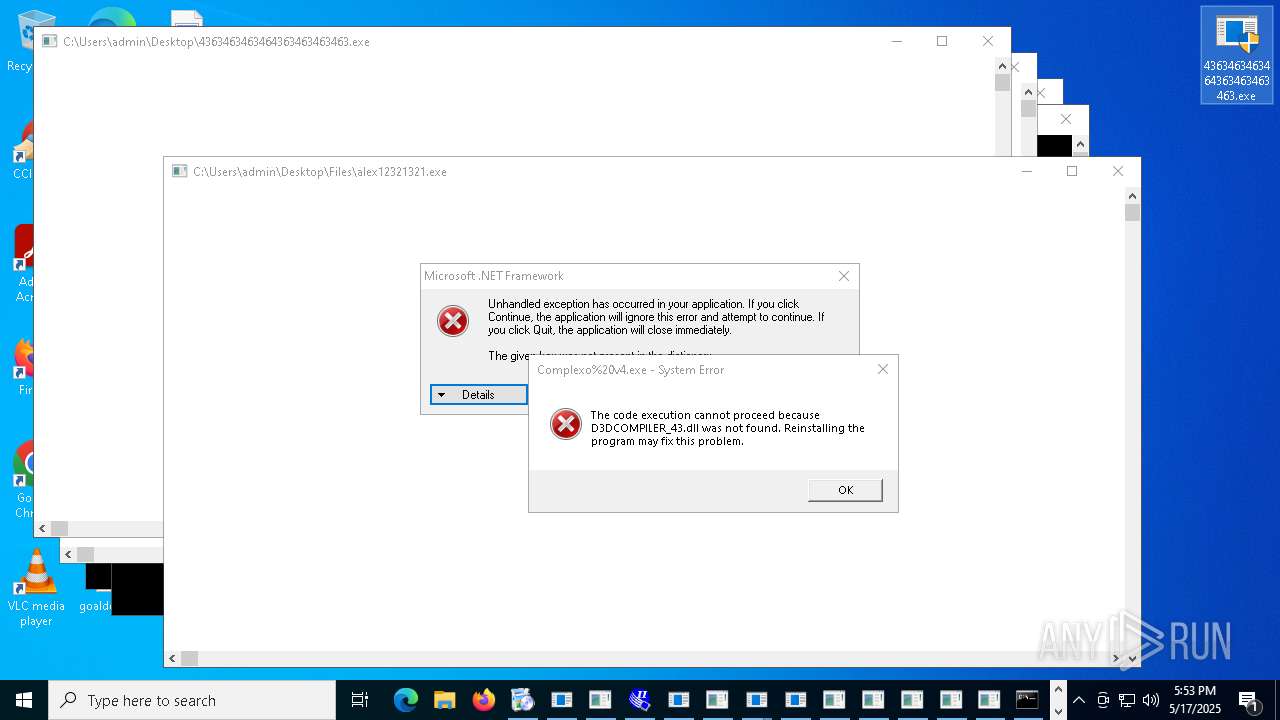Select the 4363463463464363463463463.exe desktop file icon
The width and height of the screenshot is (1280, 720).
1236,55
